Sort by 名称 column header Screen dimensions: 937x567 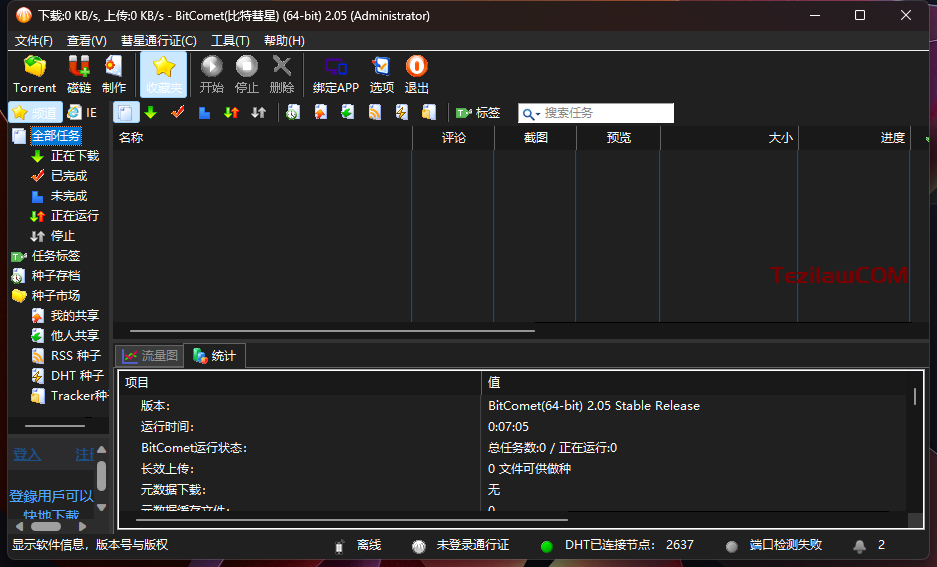coord(262,137)
